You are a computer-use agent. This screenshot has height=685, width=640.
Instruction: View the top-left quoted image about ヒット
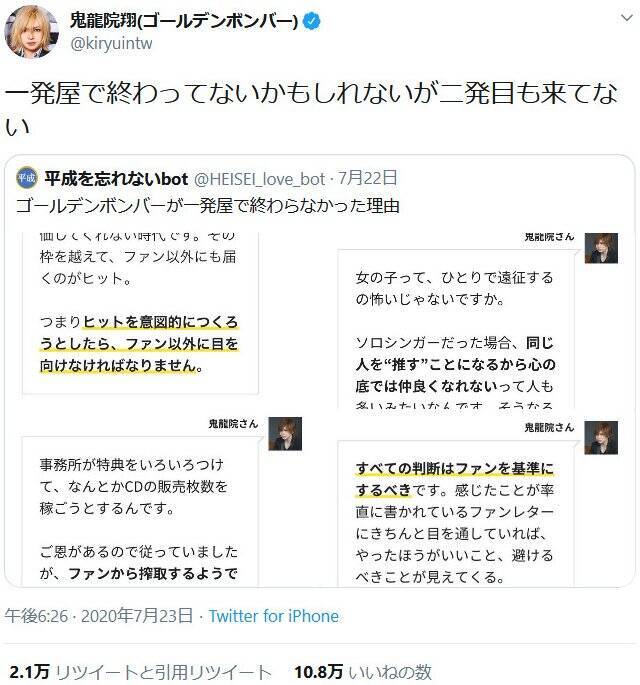click(x=161, y=320)
